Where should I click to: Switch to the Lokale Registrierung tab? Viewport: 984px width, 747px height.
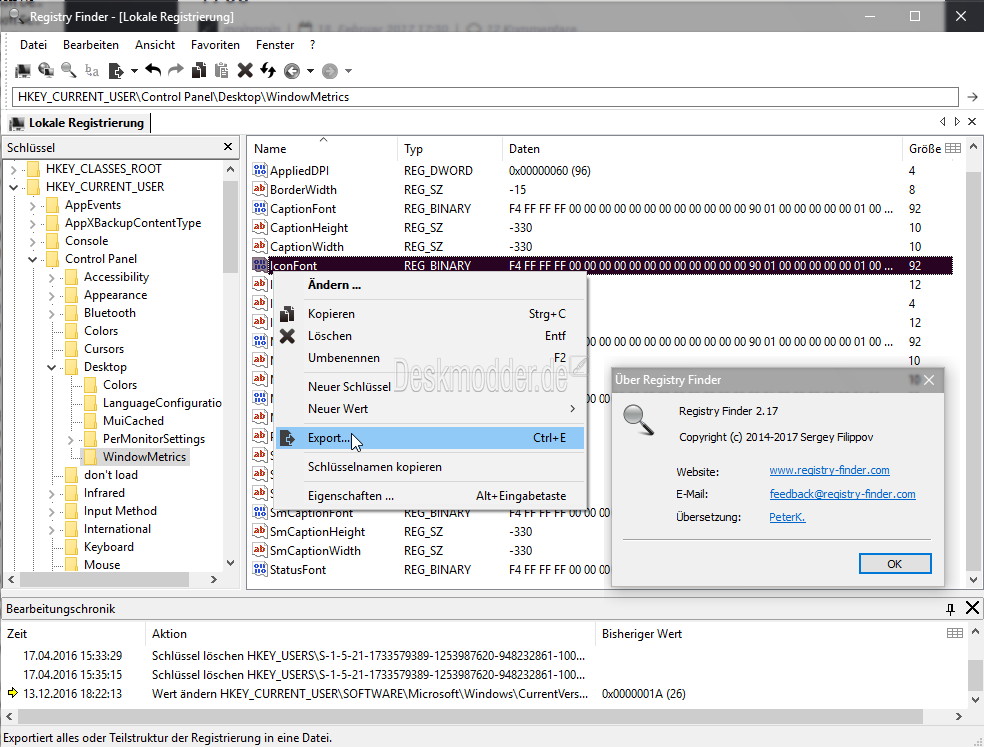[78, 122]
